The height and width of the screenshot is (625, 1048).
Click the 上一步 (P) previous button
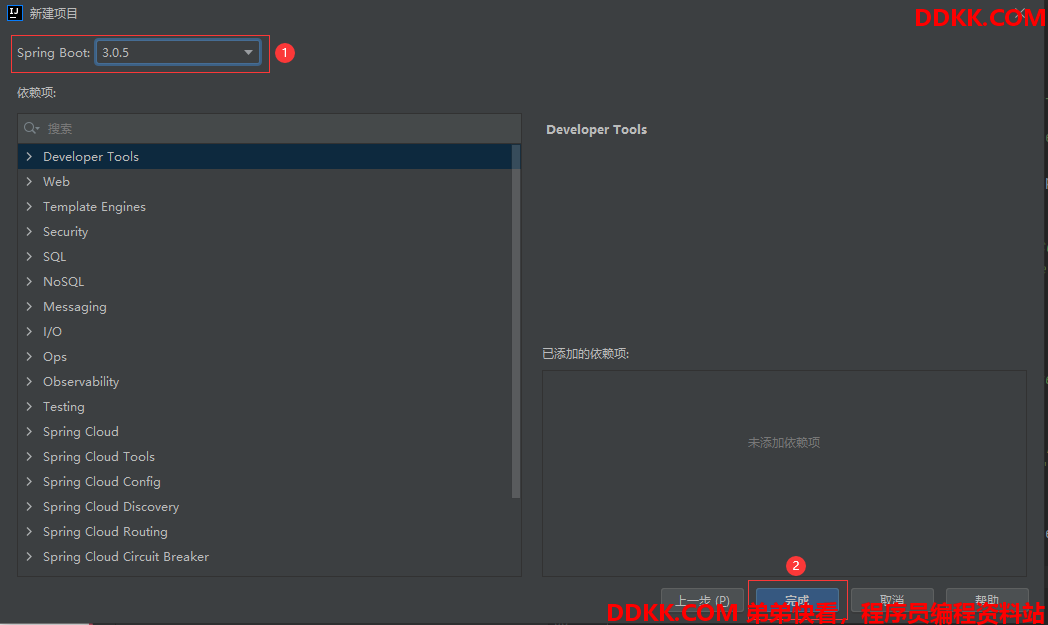[702, 600]
